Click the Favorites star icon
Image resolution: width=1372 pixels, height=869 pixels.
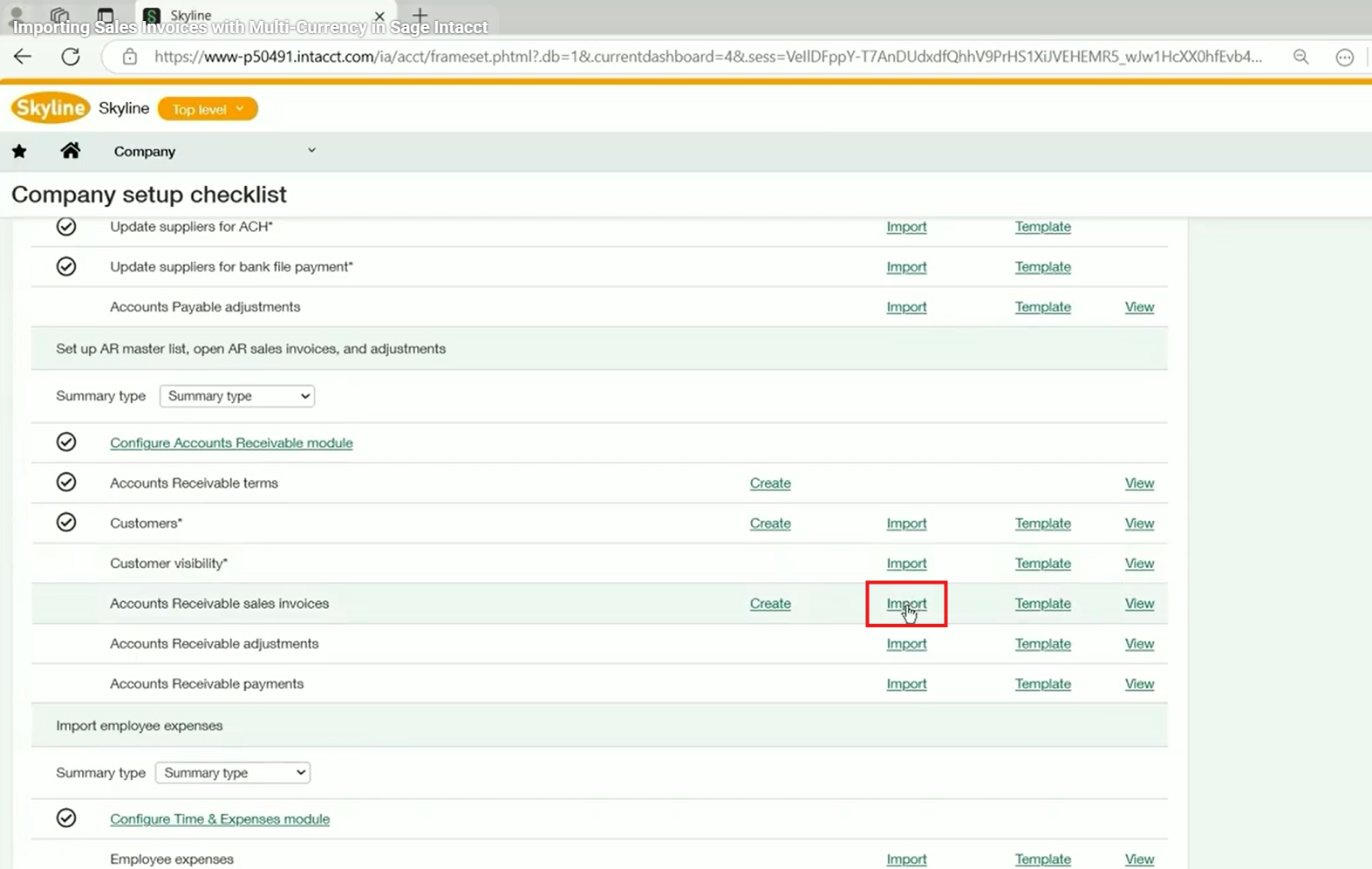click(x=19, y=152)
